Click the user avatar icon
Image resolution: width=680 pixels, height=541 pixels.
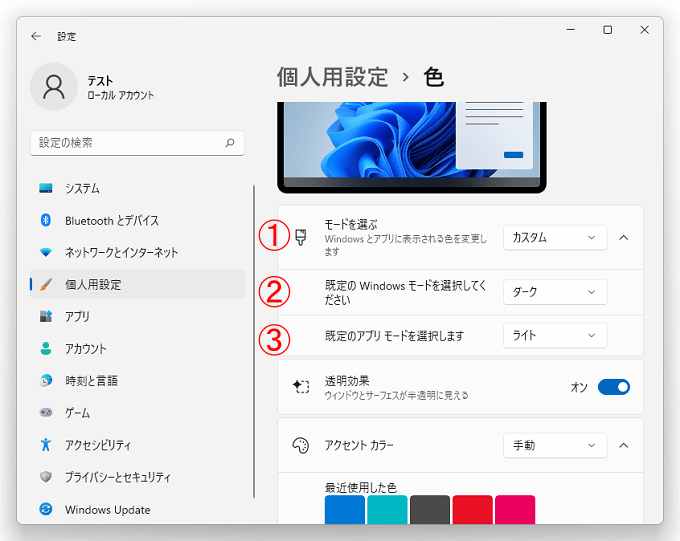coord(54,86)
